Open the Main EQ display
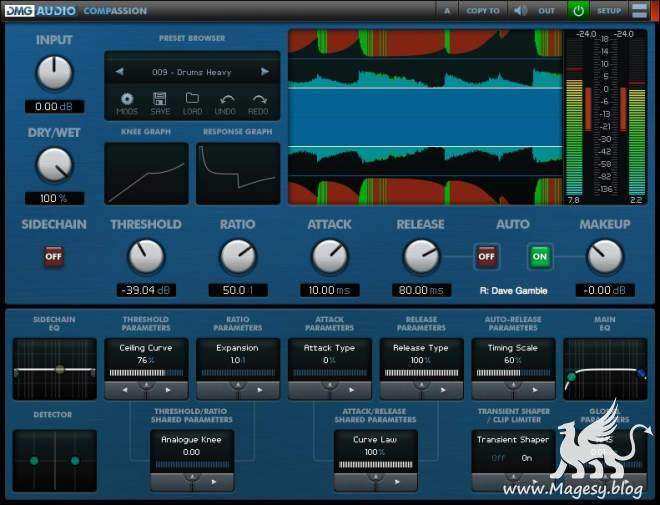Viewport: 660px width, 505px height. pos(605,369)
